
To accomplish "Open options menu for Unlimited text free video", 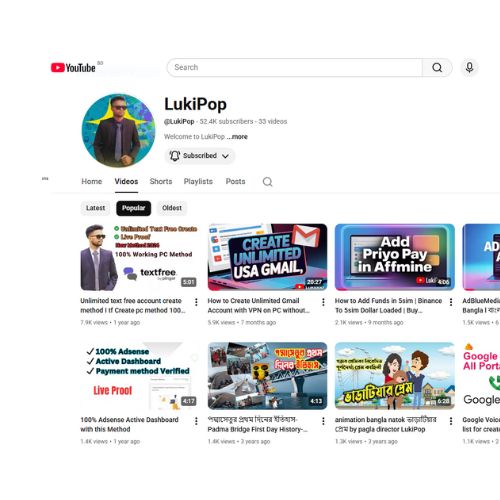I will coord(196,302).
